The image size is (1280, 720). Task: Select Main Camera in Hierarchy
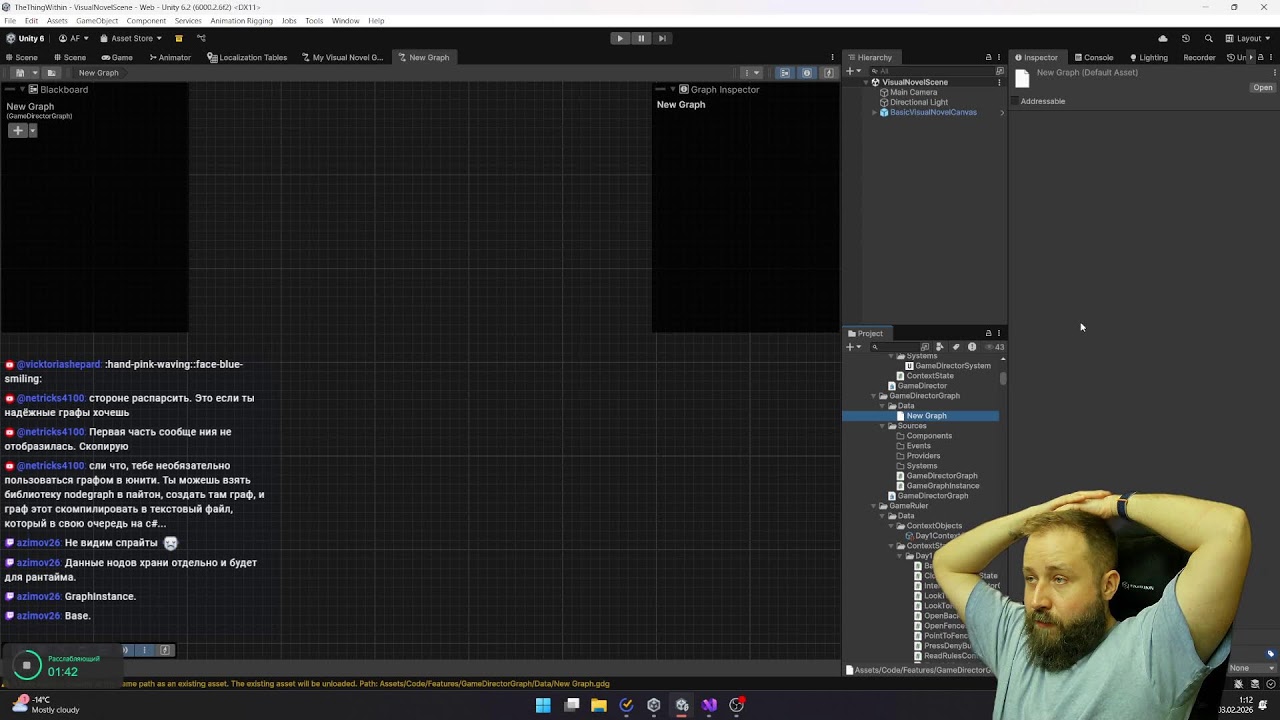pos(913,92)
